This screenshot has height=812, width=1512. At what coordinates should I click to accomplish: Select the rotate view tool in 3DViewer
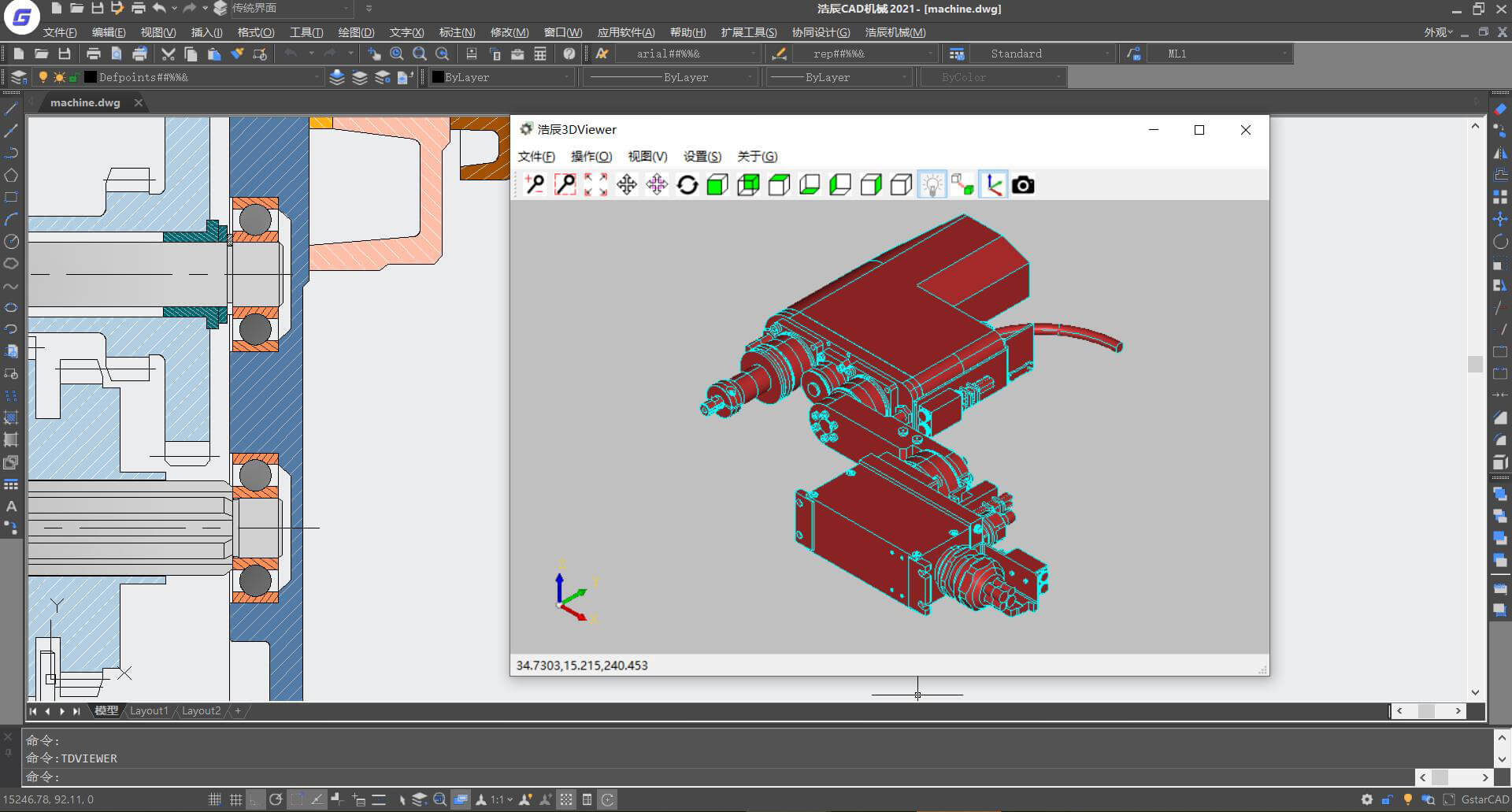(687, 185)
